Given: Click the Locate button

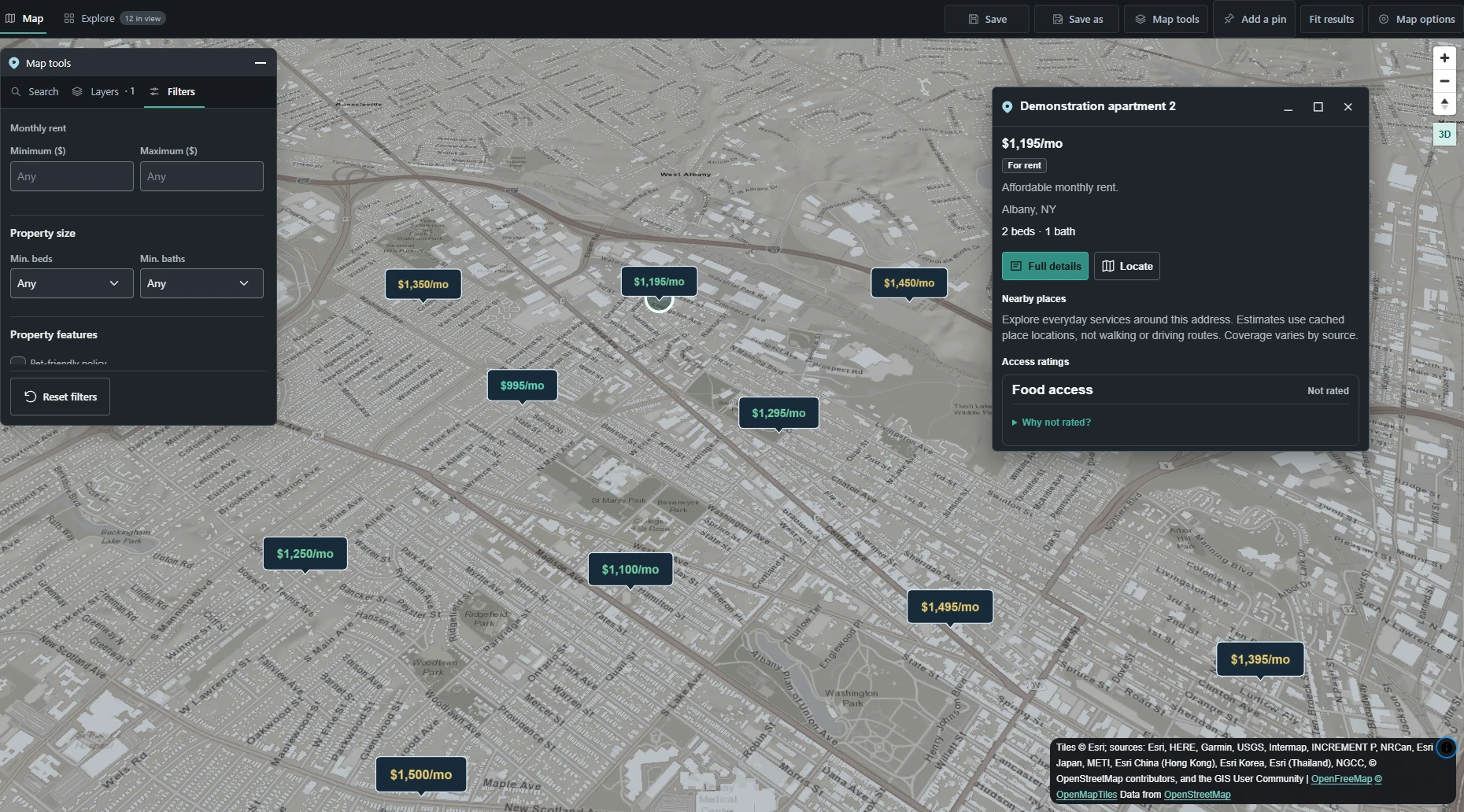Looking at the screenshot, I should [1127, 266].
